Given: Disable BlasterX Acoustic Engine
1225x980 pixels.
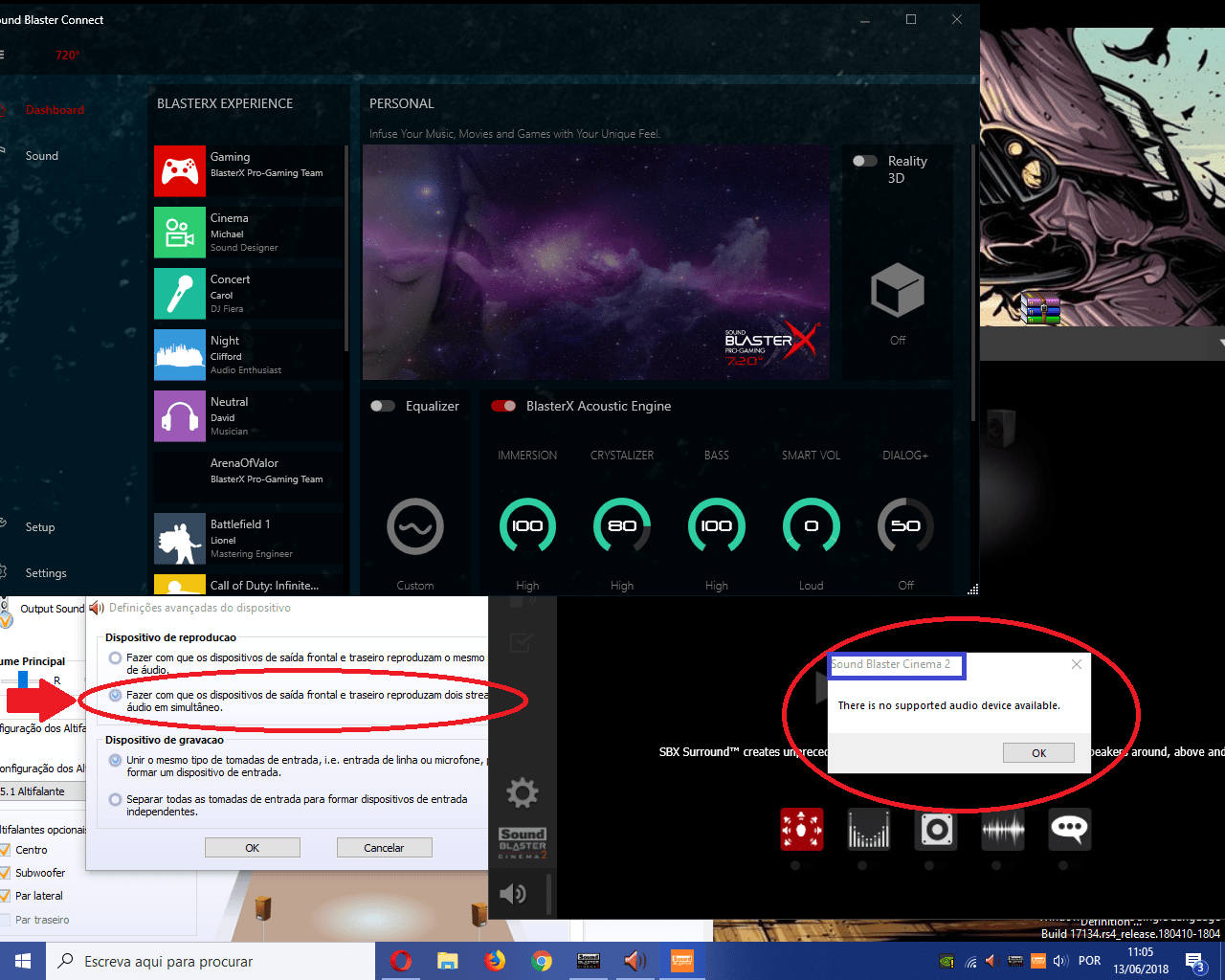Looking at the screenshot, I should pyautogui.click(x=504, y=406).
